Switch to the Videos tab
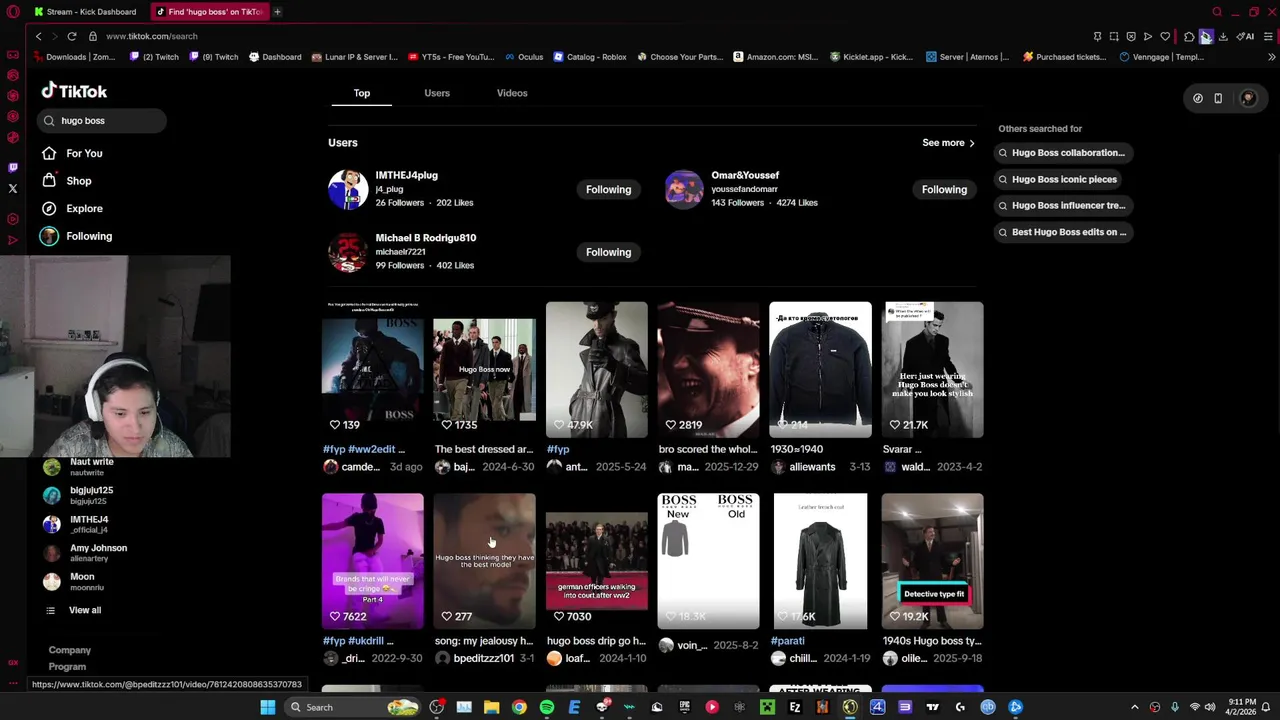Screen dimensions: 1280x720 click(512, 93)
